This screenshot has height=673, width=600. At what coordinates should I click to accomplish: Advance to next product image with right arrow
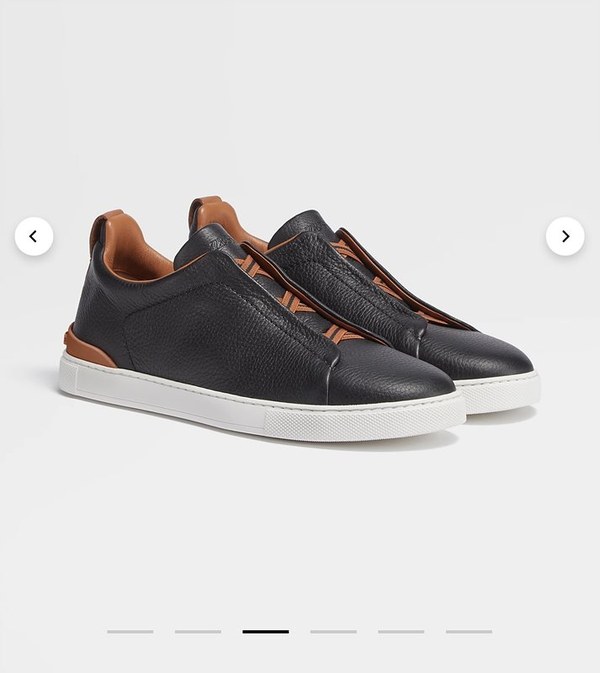pyautogui.click(x=565, y=236)
